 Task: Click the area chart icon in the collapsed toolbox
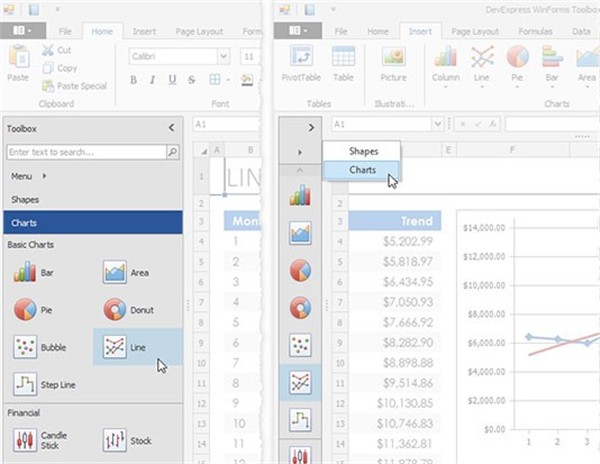pos(300,233)
